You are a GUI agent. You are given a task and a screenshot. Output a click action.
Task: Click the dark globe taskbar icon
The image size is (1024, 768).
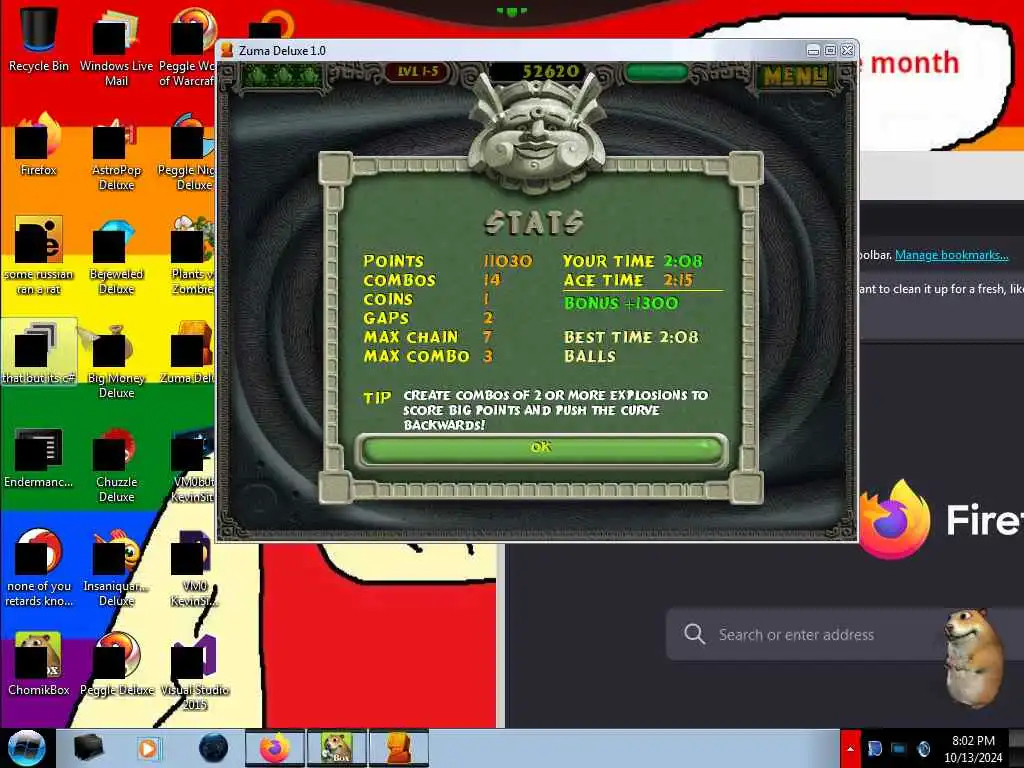[214, 748]
